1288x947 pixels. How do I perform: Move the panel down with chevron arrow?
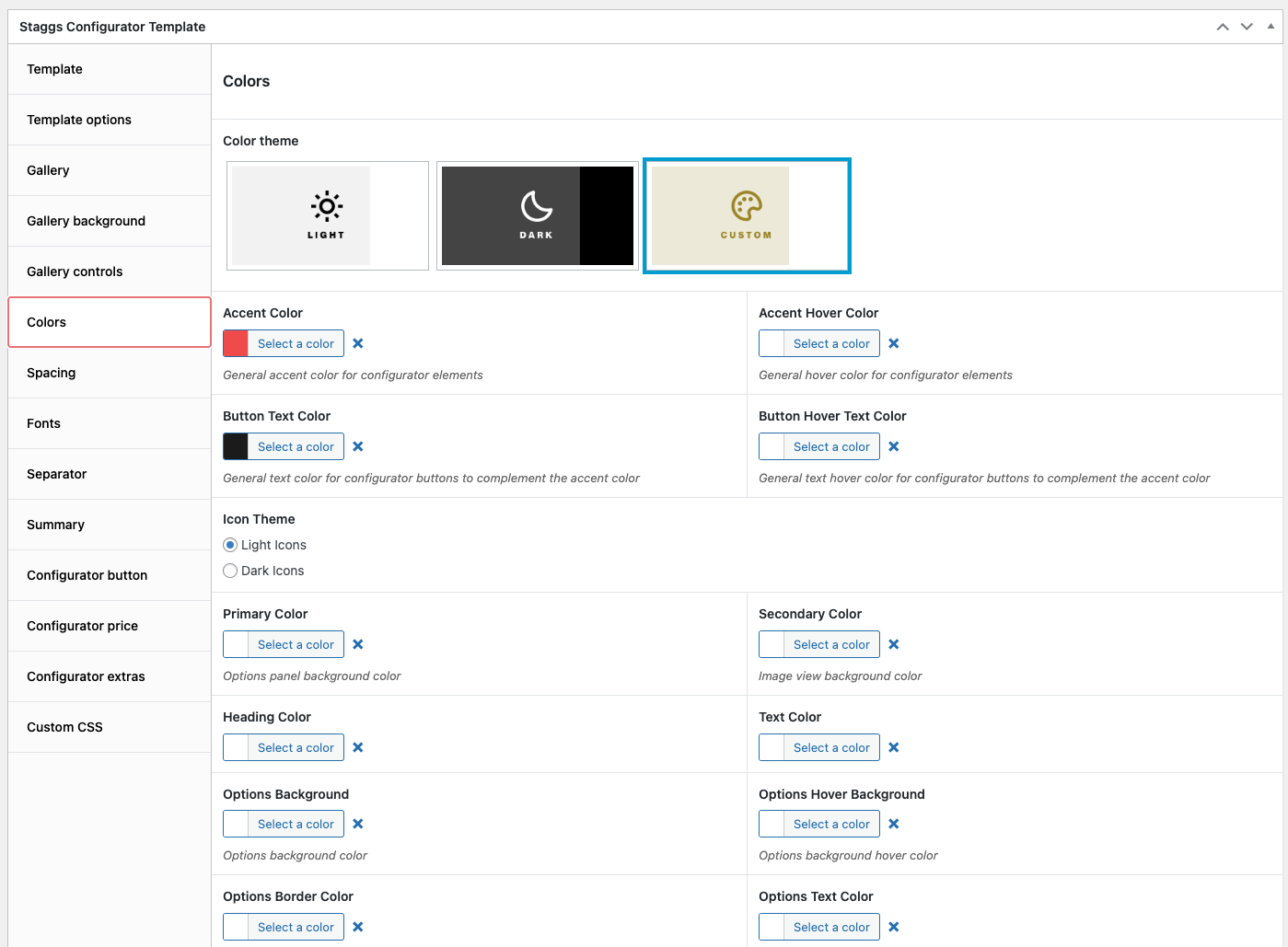(1247, 27)
